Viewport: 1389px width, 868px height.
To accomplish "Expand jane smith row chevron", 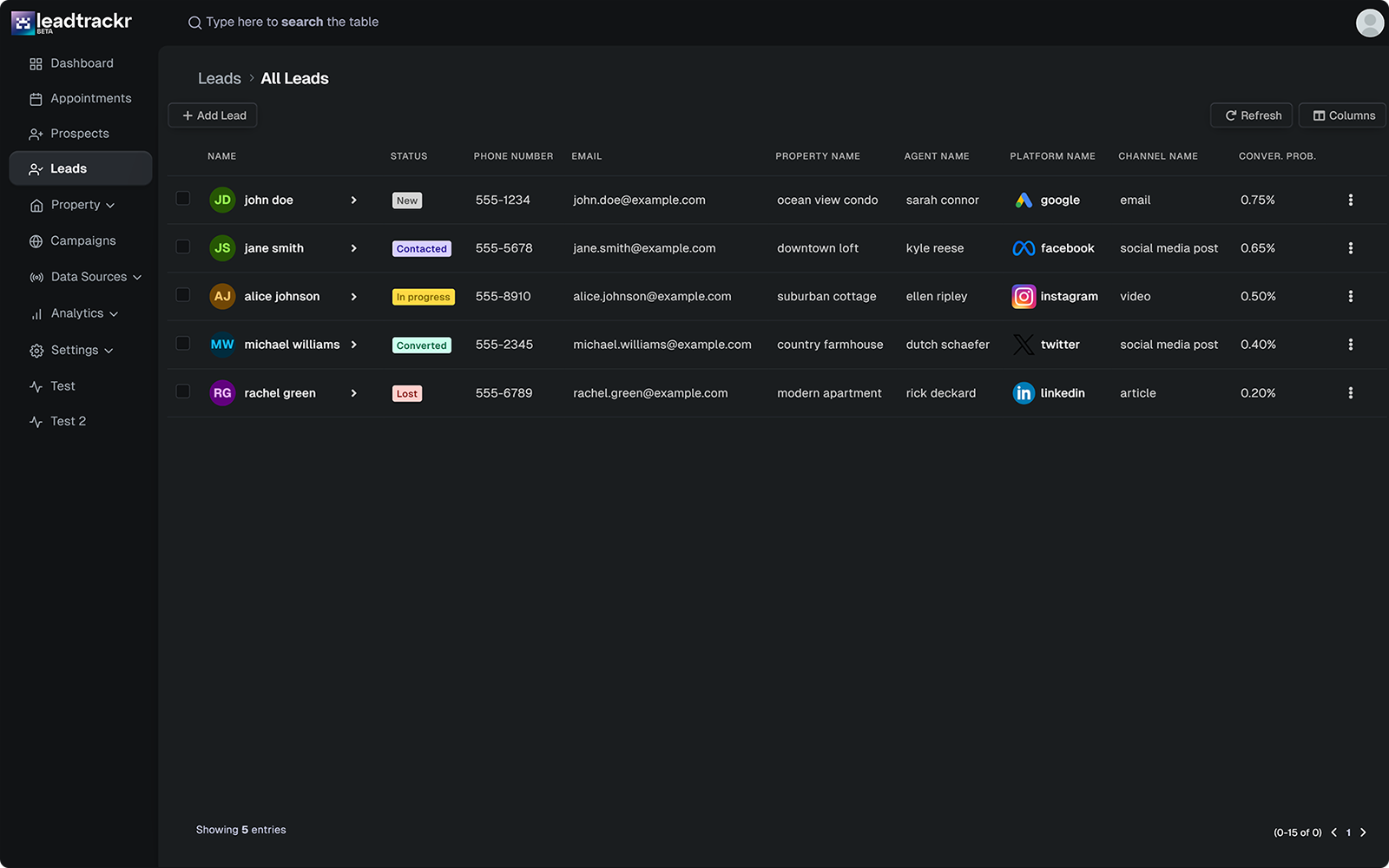I will 353,248.
